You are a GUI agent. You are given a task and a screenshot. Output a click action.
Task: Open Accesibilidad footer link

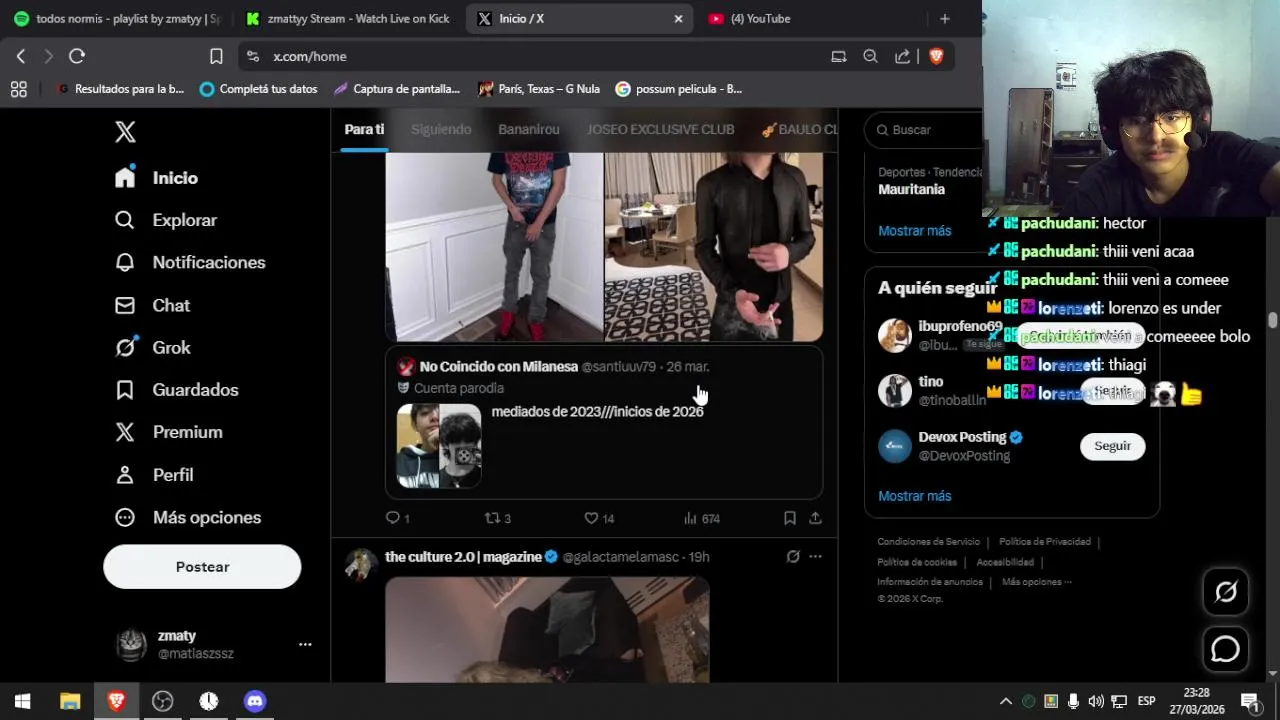[1005, 562]
